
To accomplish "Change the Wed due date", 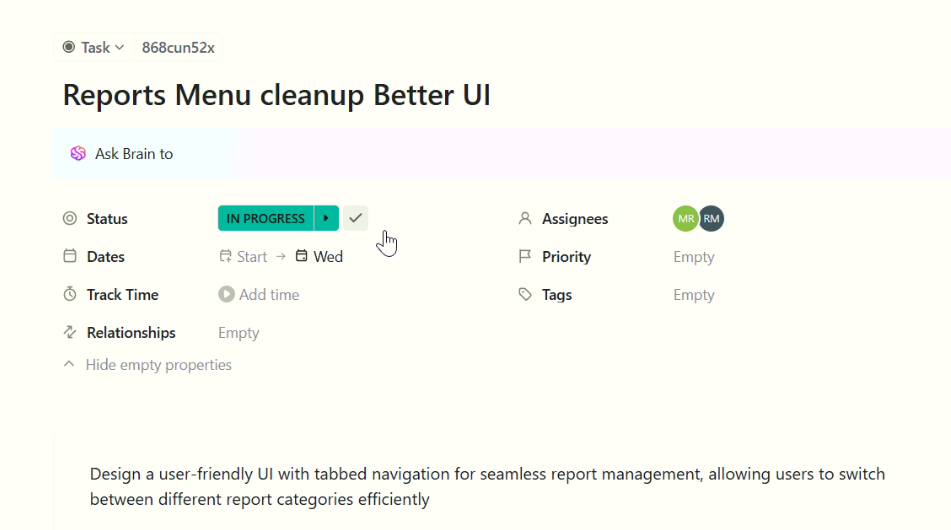I will pyautogui.click(x=319, y=257).
